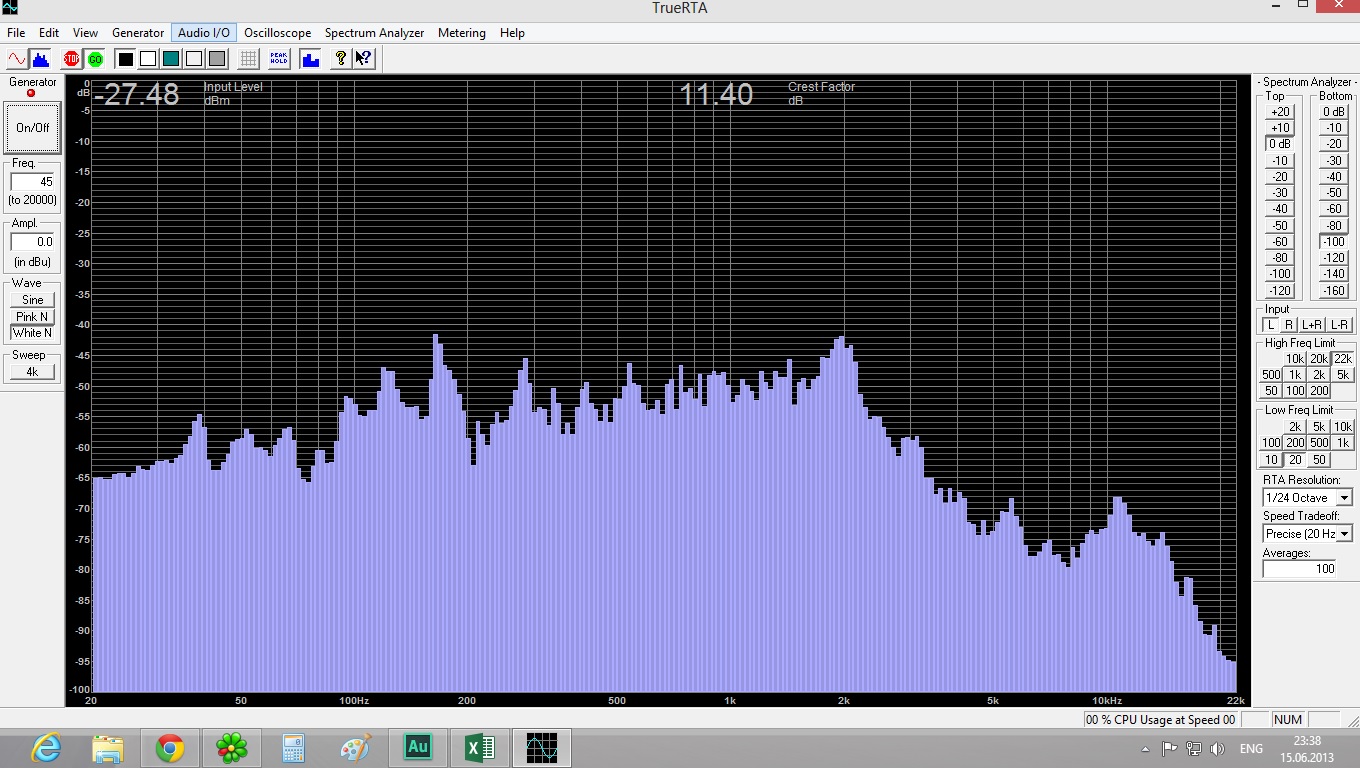Image resolution: width=1360 pixels, height=768 pixels.
Task: Select the Sine wave type
Action: tap(33, 300)
